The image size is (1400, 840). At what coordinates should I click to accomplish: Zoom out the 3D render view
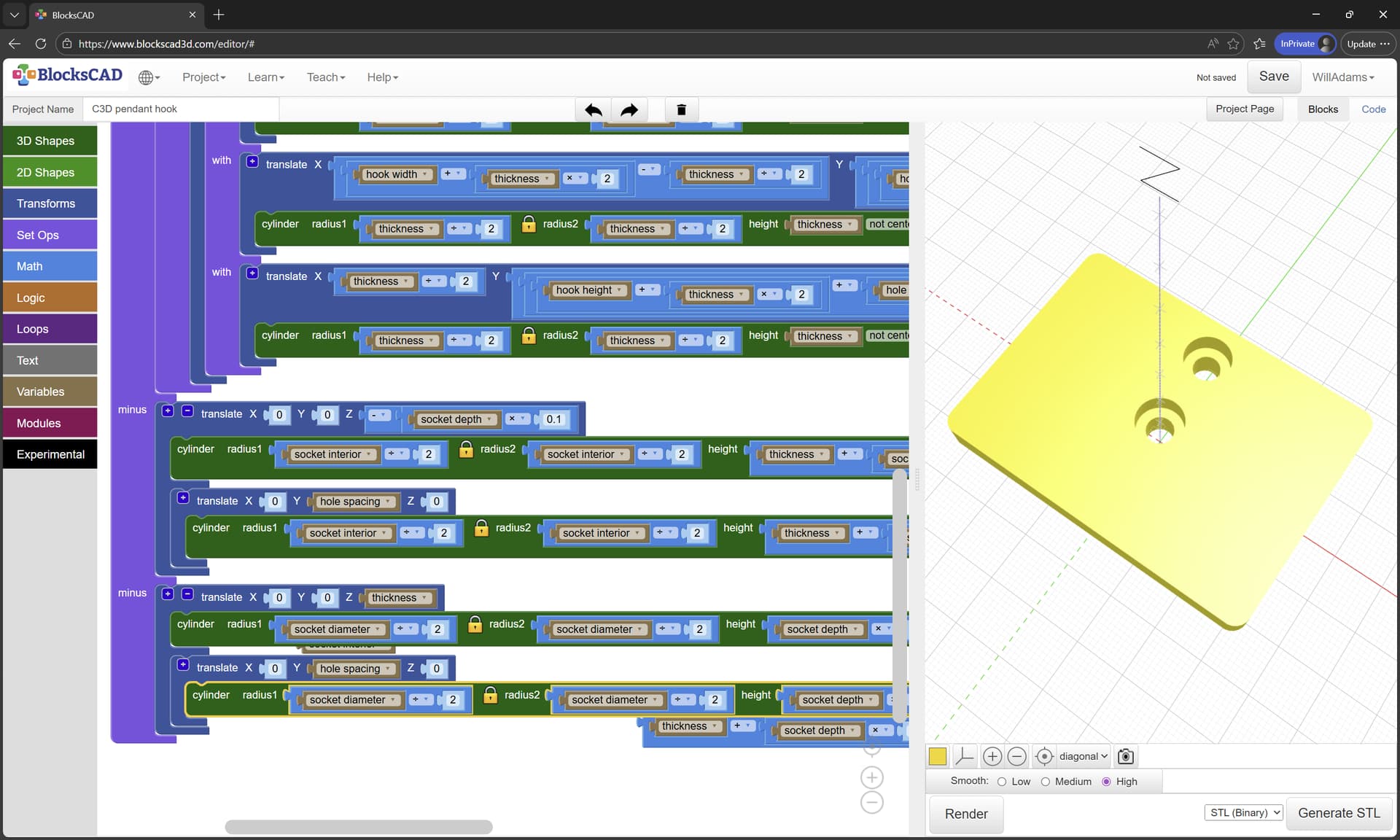(1016, 756)
